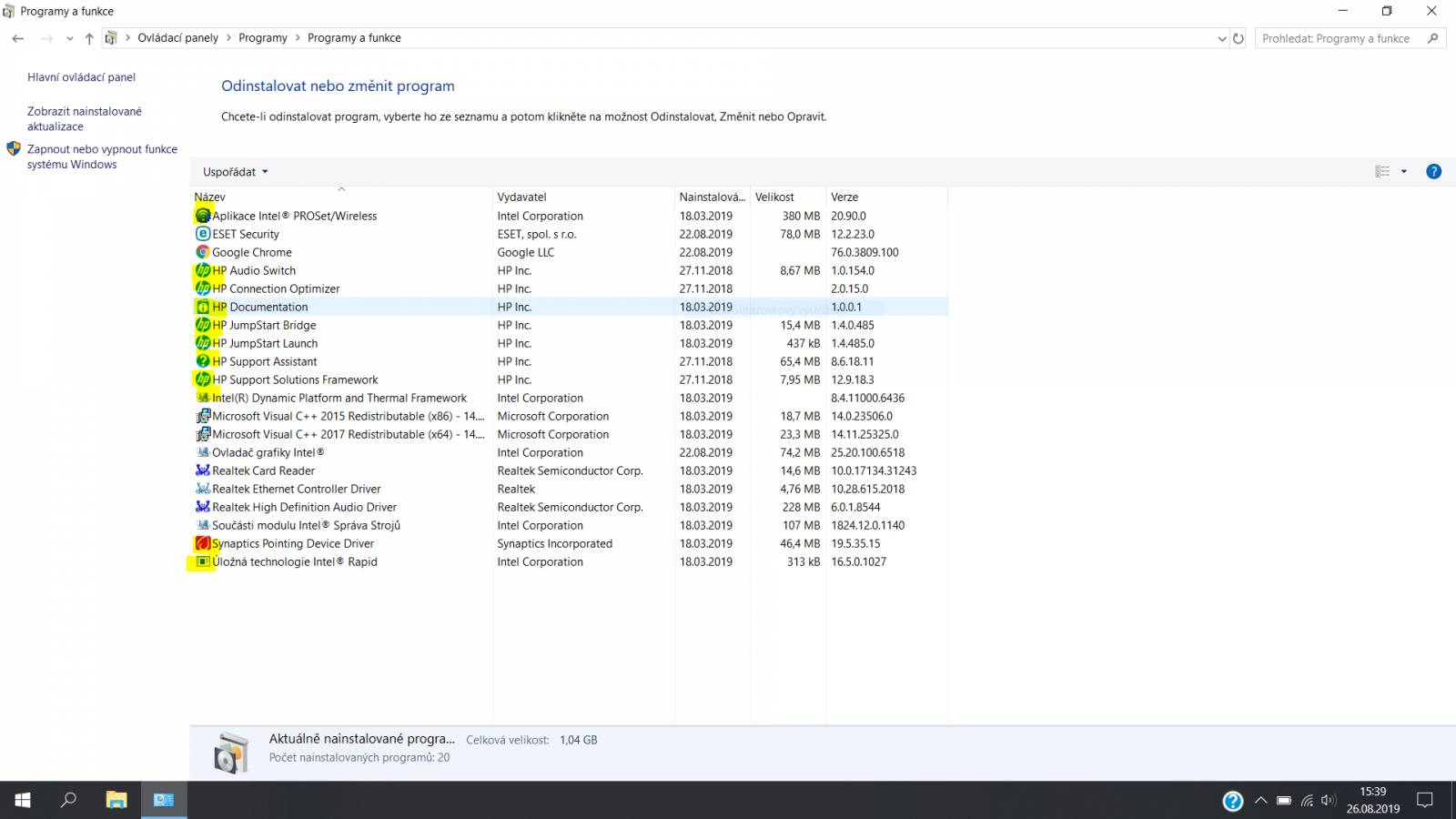Screen dimensions: 1456x819
Task: Click Synaptics Incorporated publisher cell
Action: point(555,543)
